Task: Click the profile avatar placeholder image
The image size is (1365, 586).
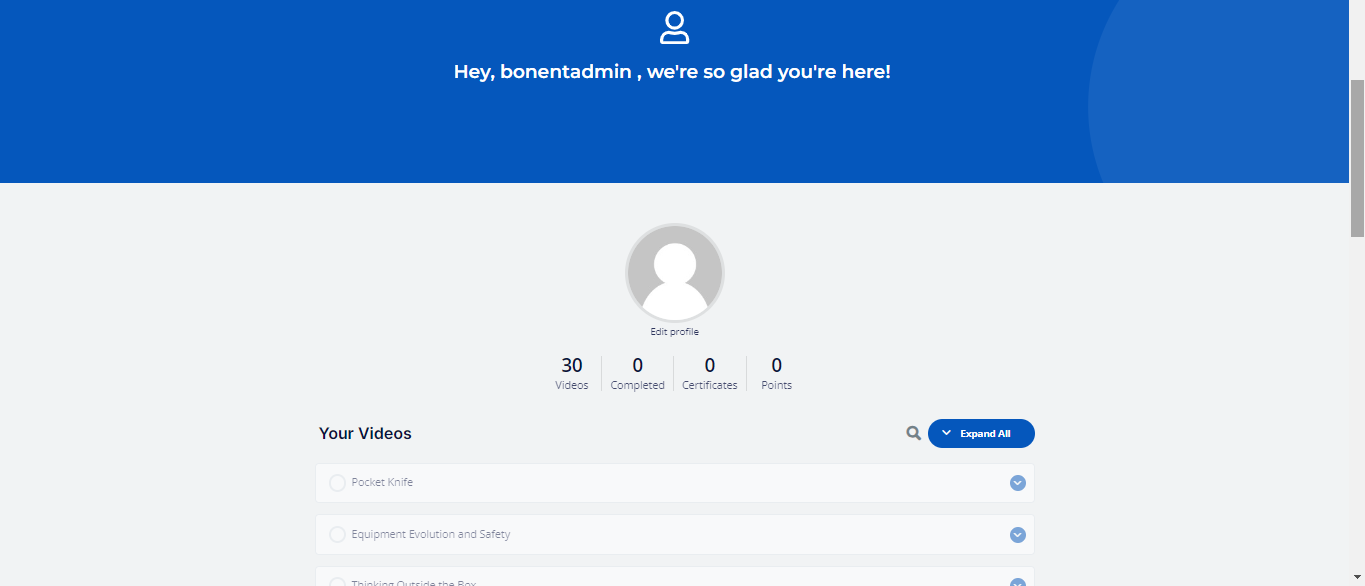Action: point(674,272)
